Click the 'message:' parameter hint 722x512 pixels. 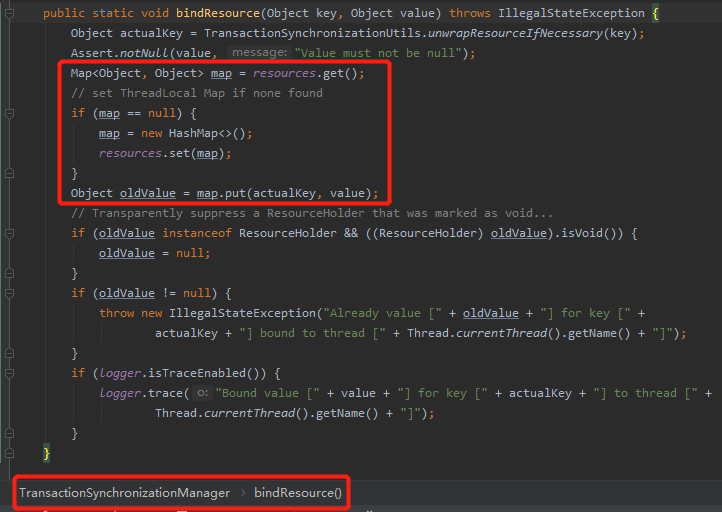258,52
